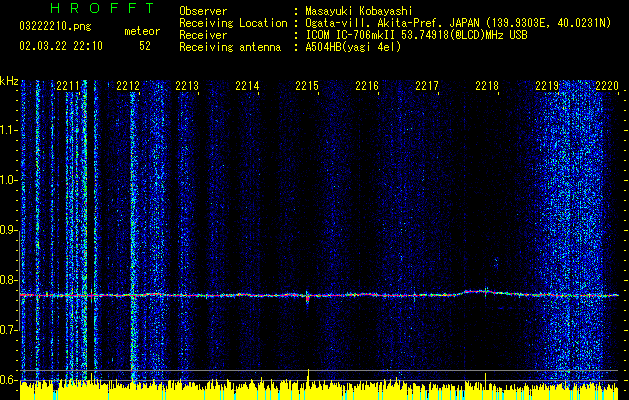629x400 pixels.
Task: Click the Receiving antenna label
Action: click(230, 47)
